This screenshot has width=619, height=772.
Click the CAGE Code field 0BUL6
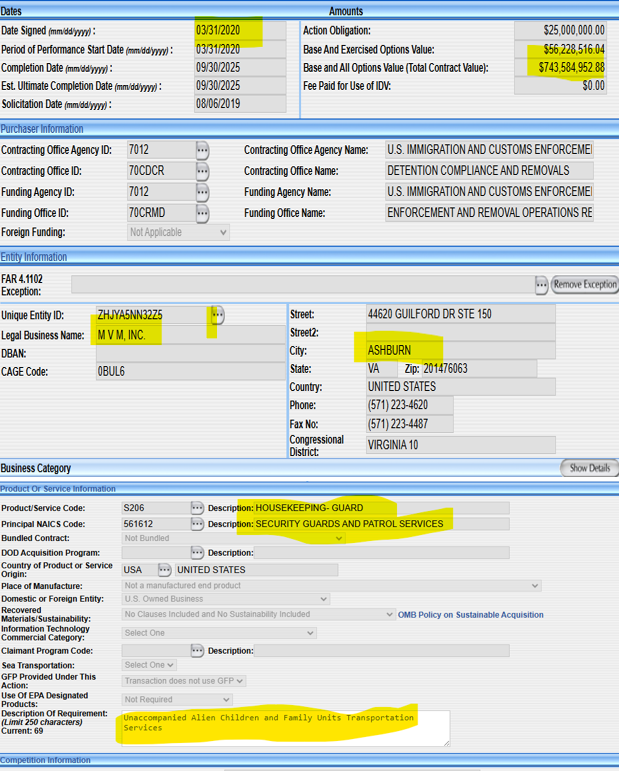191,372
